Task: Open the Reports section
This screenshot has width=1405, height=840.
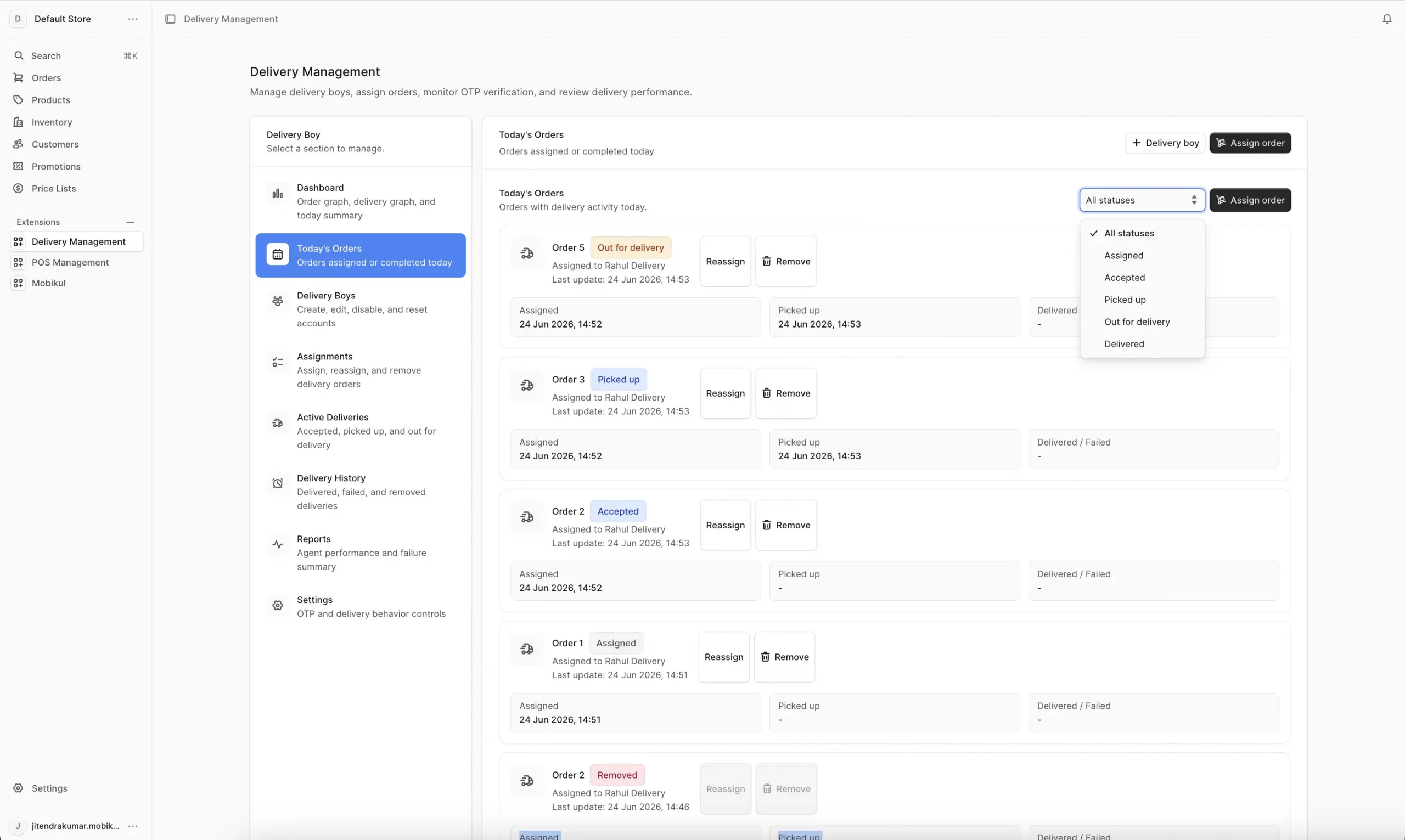Action: (361, 553)
